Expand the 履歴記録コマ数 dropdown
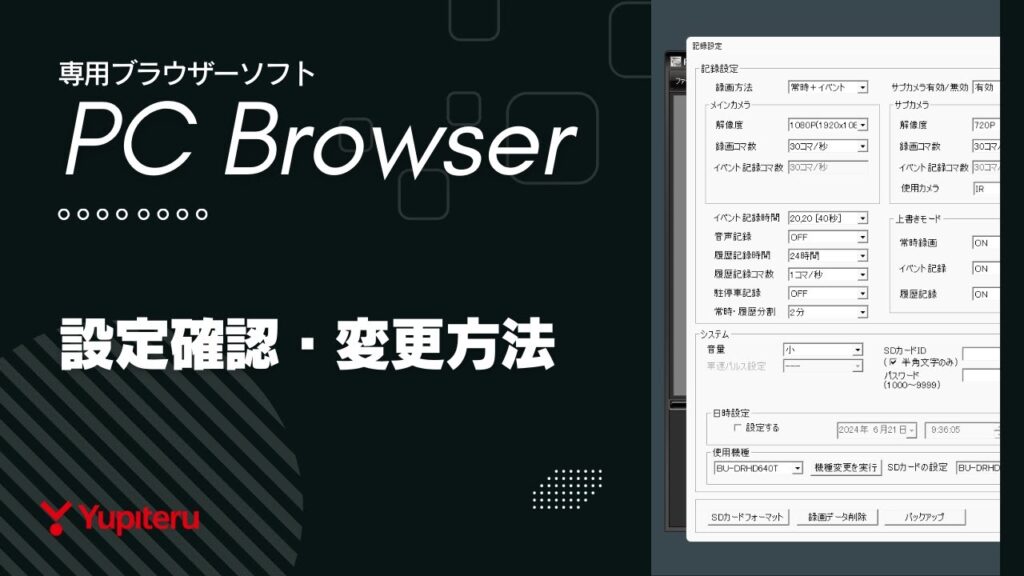The image size is (1024, 576). (828, 275)
